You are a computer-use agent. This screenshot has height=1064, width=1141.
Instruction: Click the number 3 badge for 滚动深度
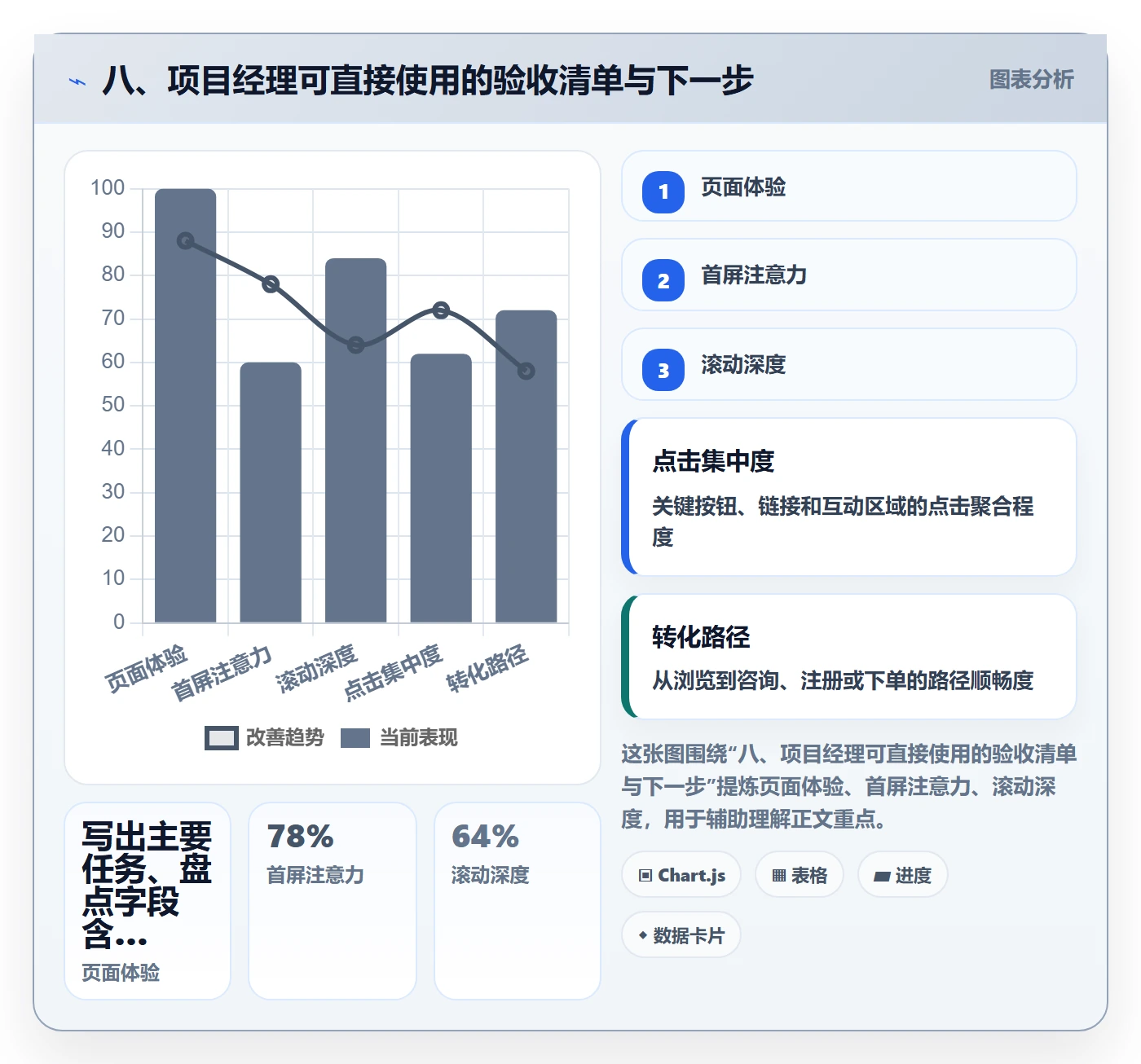[663, 370]
